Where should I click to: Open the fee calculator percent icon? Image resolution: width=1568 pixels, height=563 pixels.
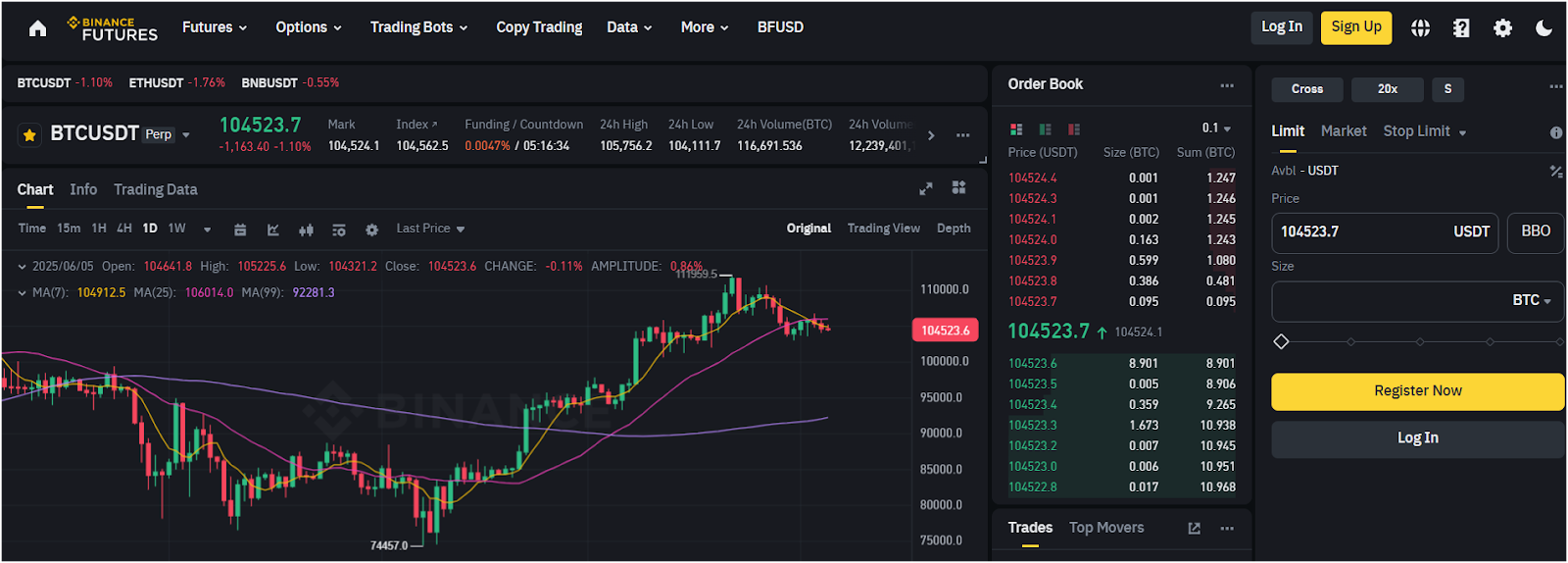[1555, 171]
